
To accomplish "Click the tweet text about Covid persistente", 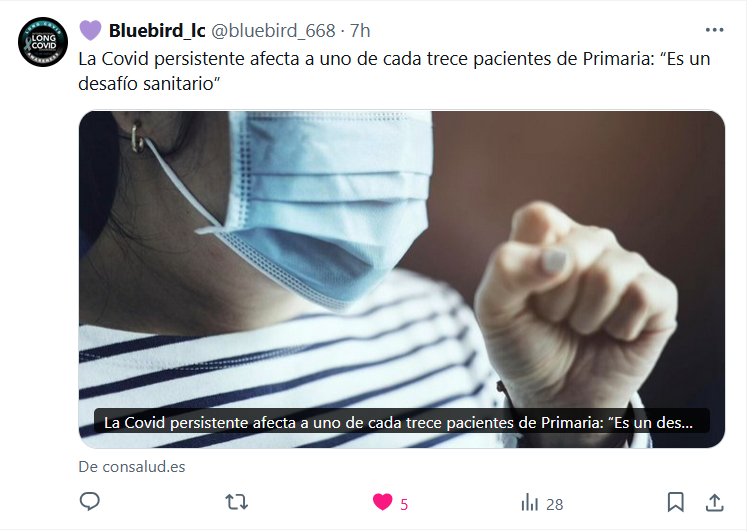I will (394, 71).
